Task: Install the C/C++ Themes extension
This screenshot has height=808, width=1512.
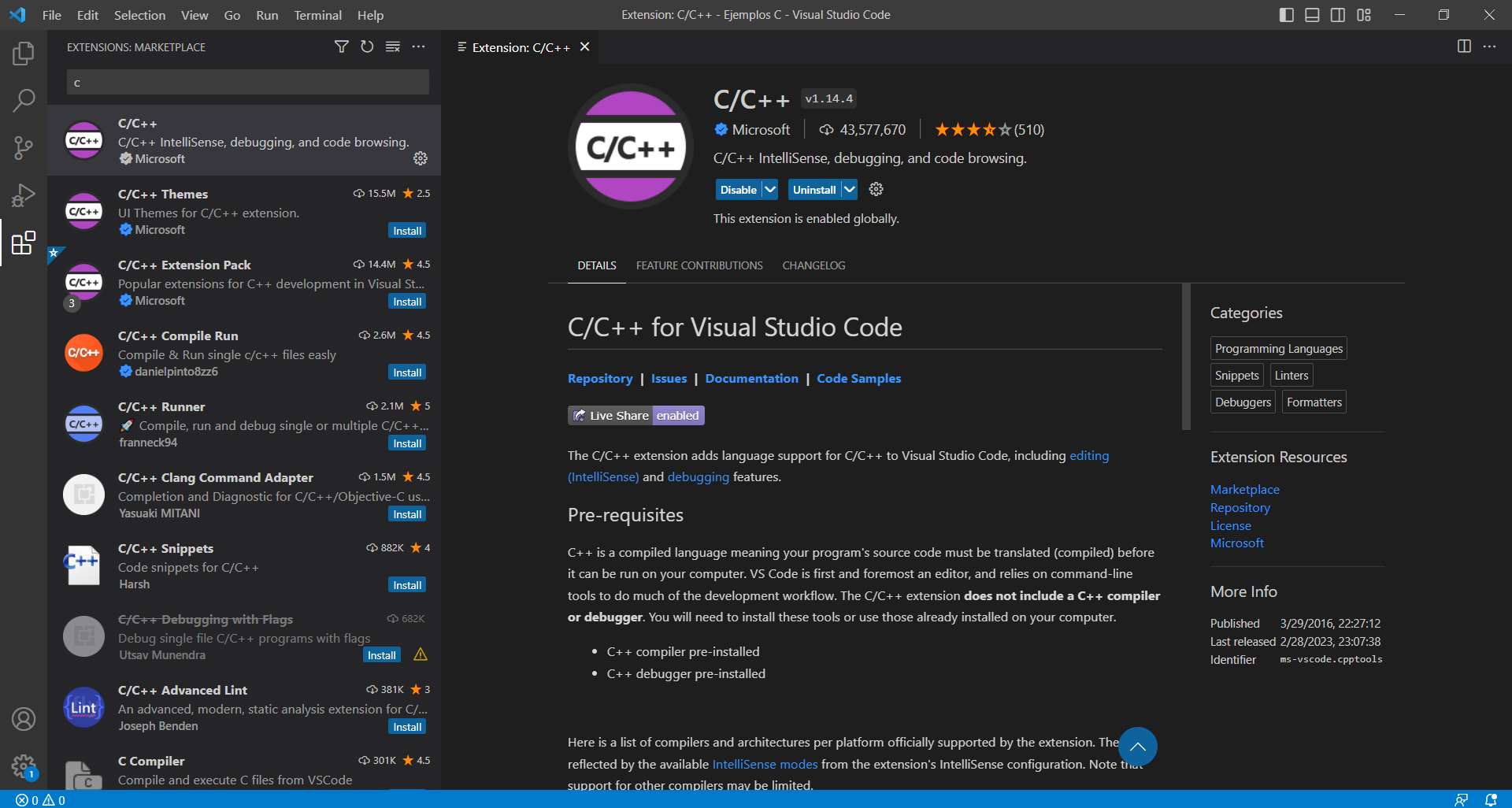Action: coord(407,230)
